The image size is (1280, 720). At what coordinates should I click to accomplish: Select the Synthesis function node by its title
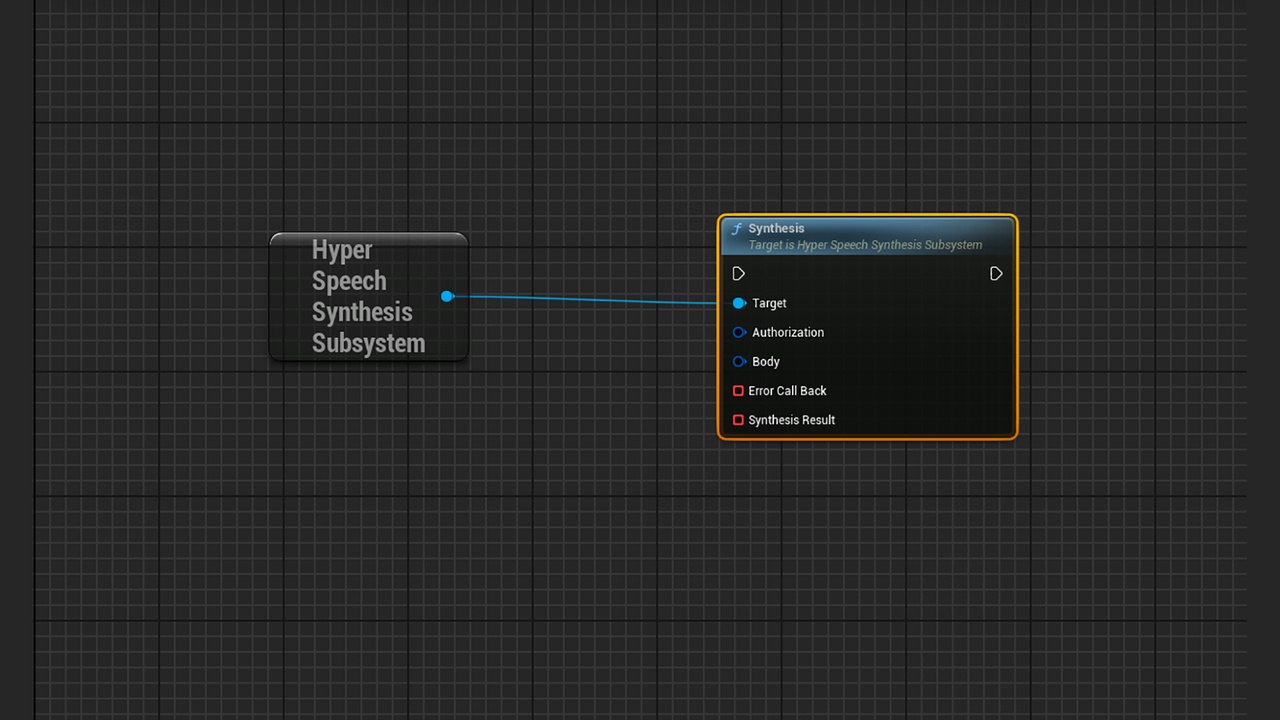[776, 228]
